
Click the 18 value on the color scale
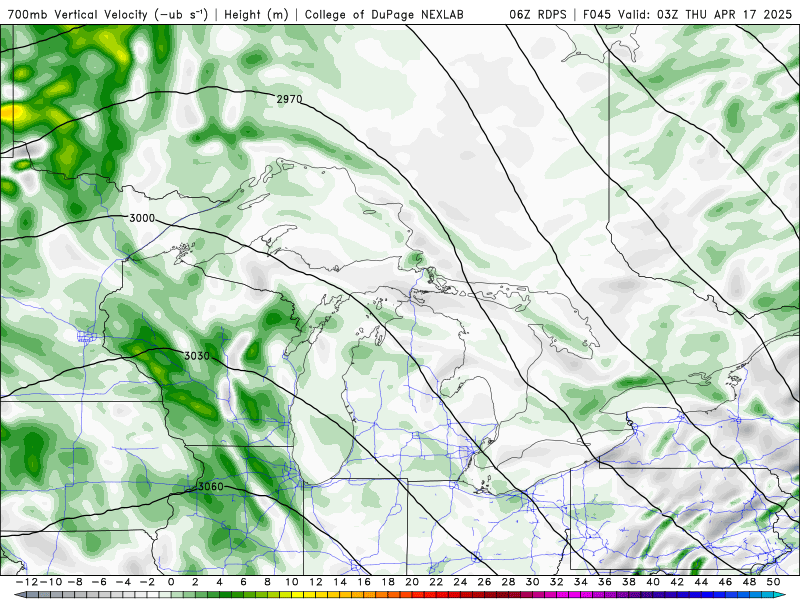pyautogui.click(x=388, y=582)
